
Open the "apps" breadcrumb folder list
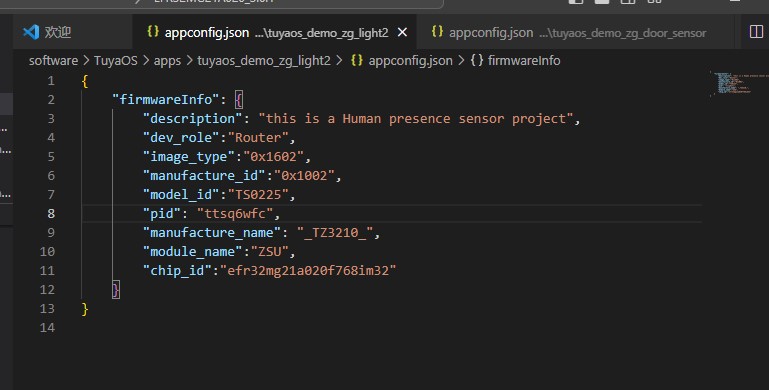point(167,61)
